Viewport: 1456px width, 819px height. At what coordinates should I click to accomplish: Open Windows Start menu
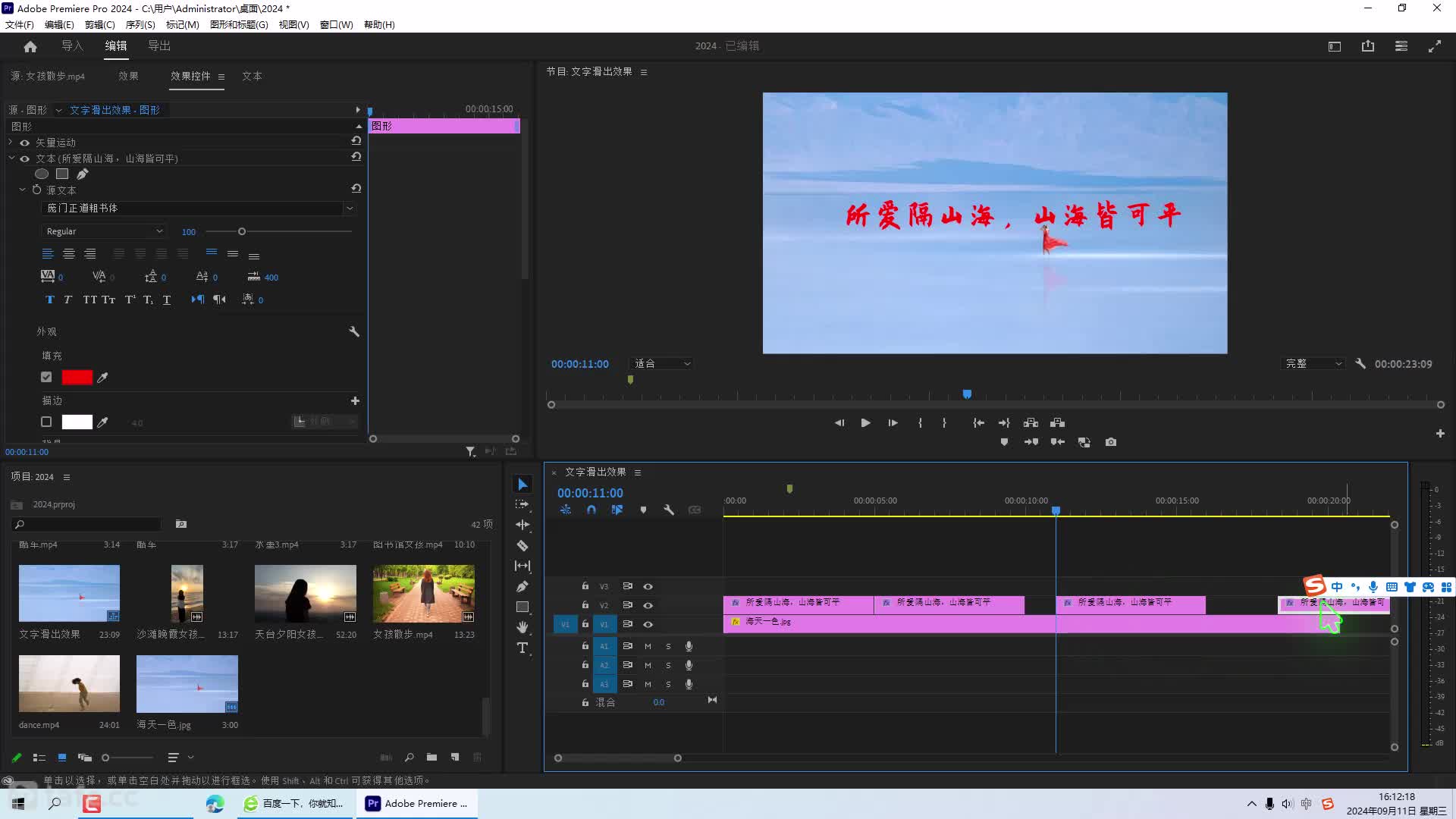[x=18, y=804]
